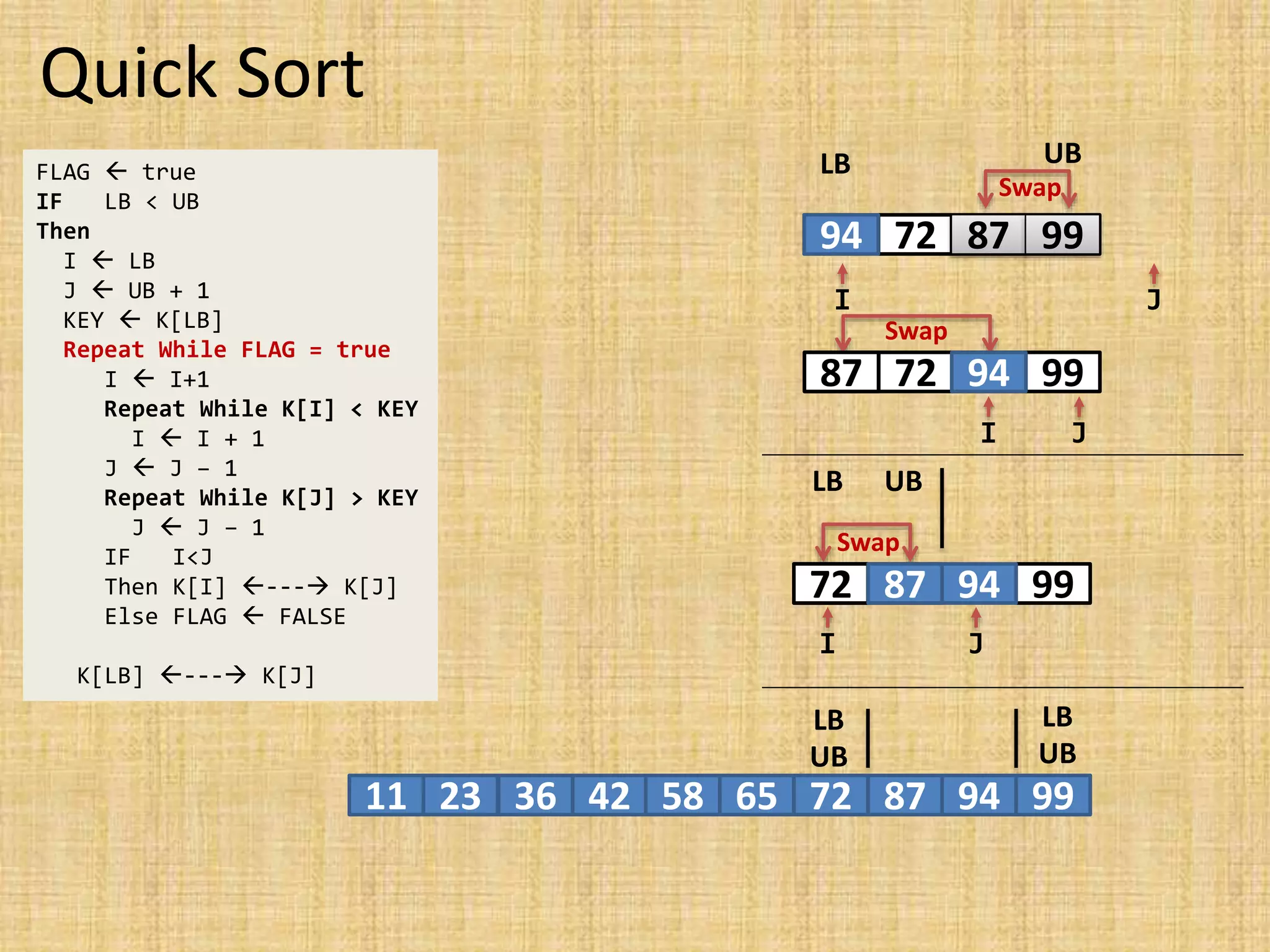Screen dimensions: 1270x952
Task: Click the red arrow above top-row I
Action: click(x=842, y=273)
